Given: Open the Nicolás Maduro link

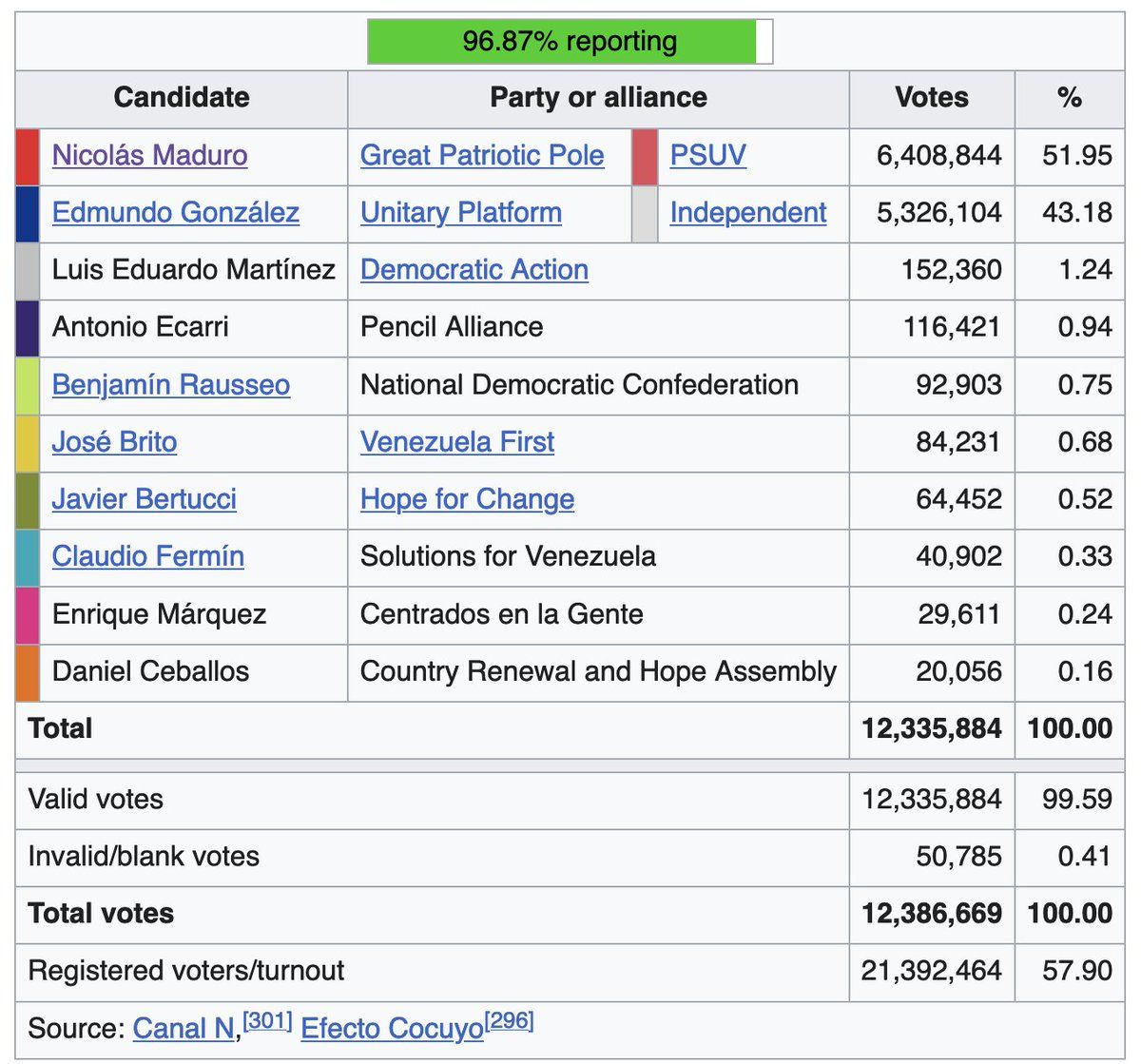Looking at the screenshot, I should coord(149,155).
